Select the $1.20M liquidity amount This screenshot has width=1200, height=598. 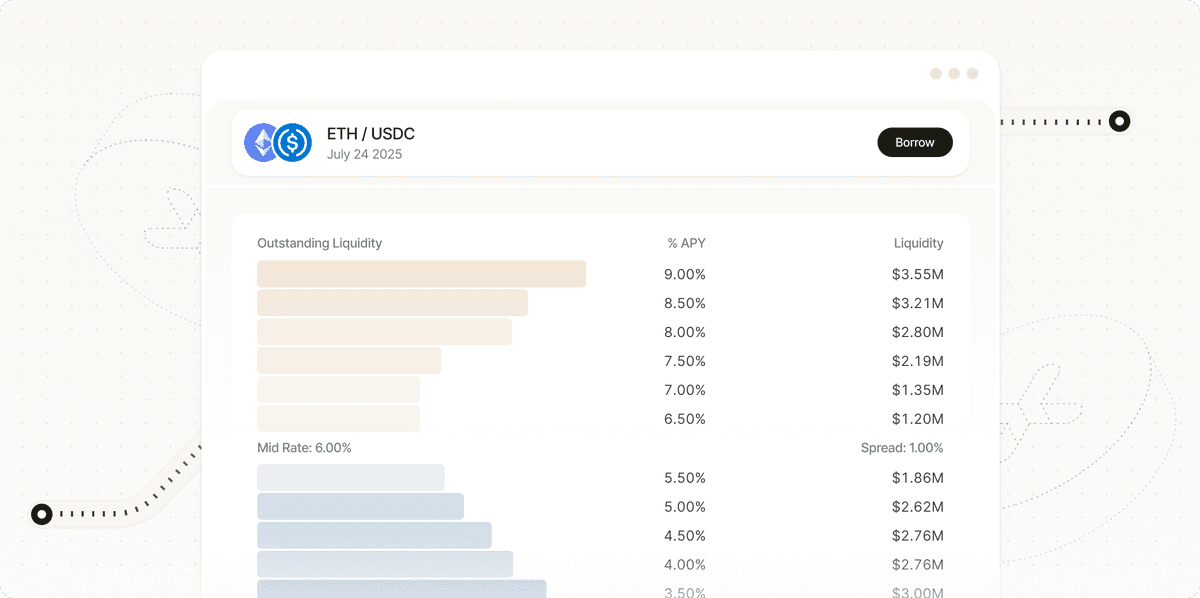click(x=917, y=419)
